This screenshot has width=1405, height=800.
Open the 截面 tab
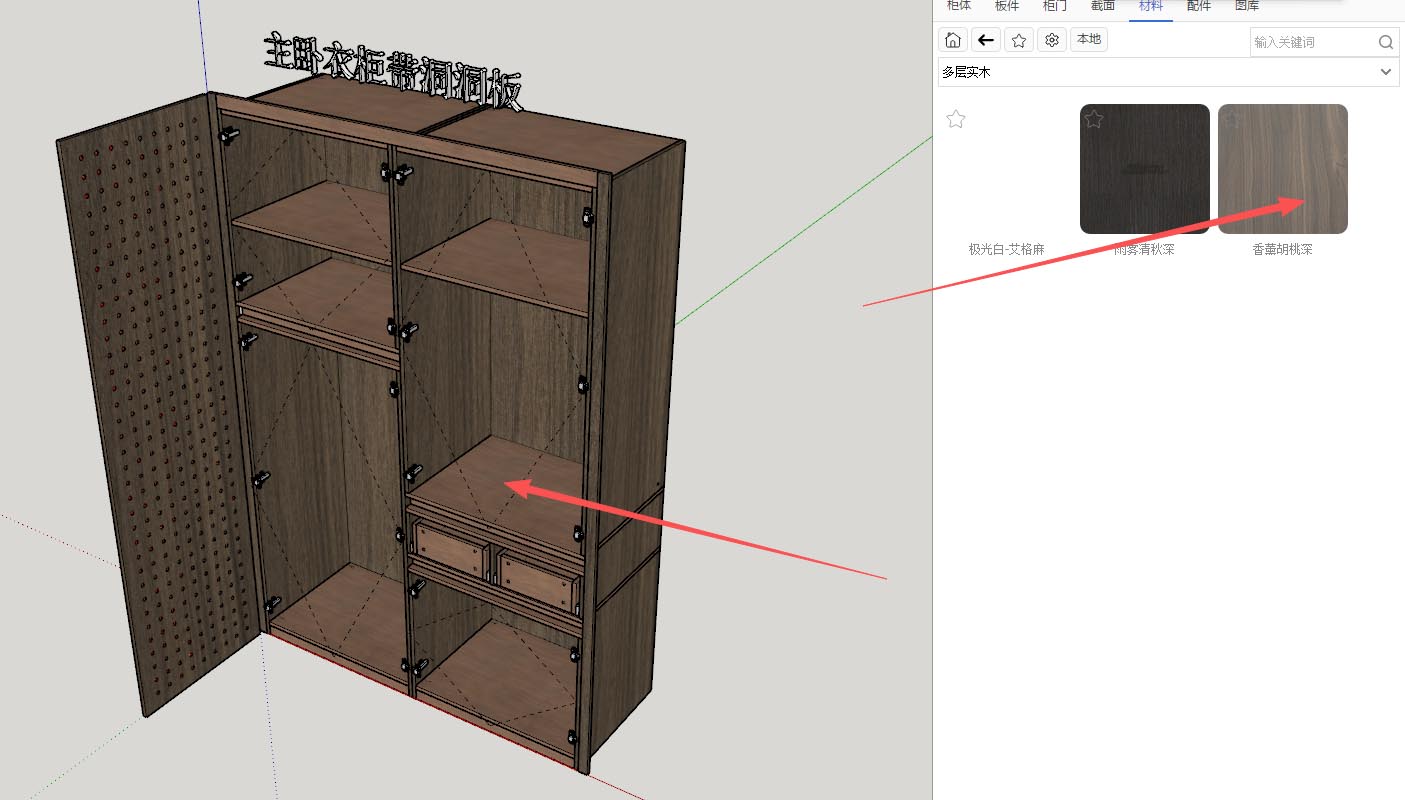[x=1103, y=6]
